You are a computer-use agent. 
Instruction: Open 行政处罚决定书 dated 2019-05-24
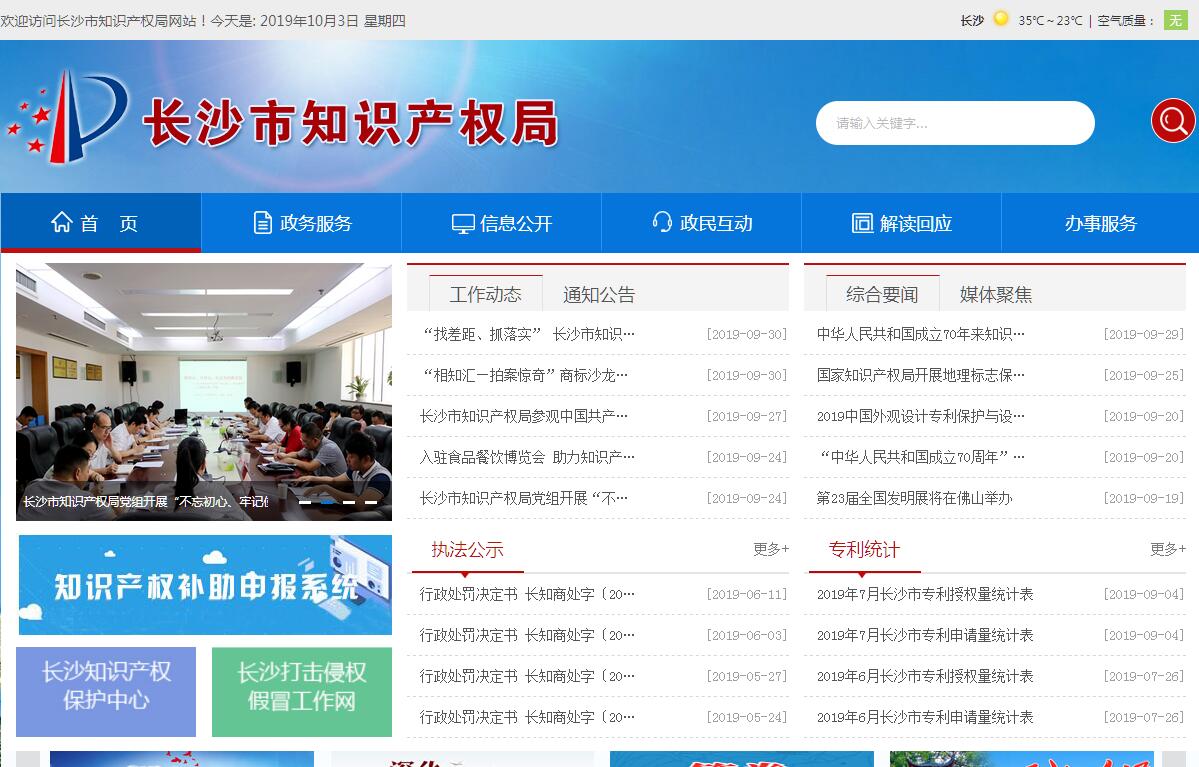coord(527,717)
